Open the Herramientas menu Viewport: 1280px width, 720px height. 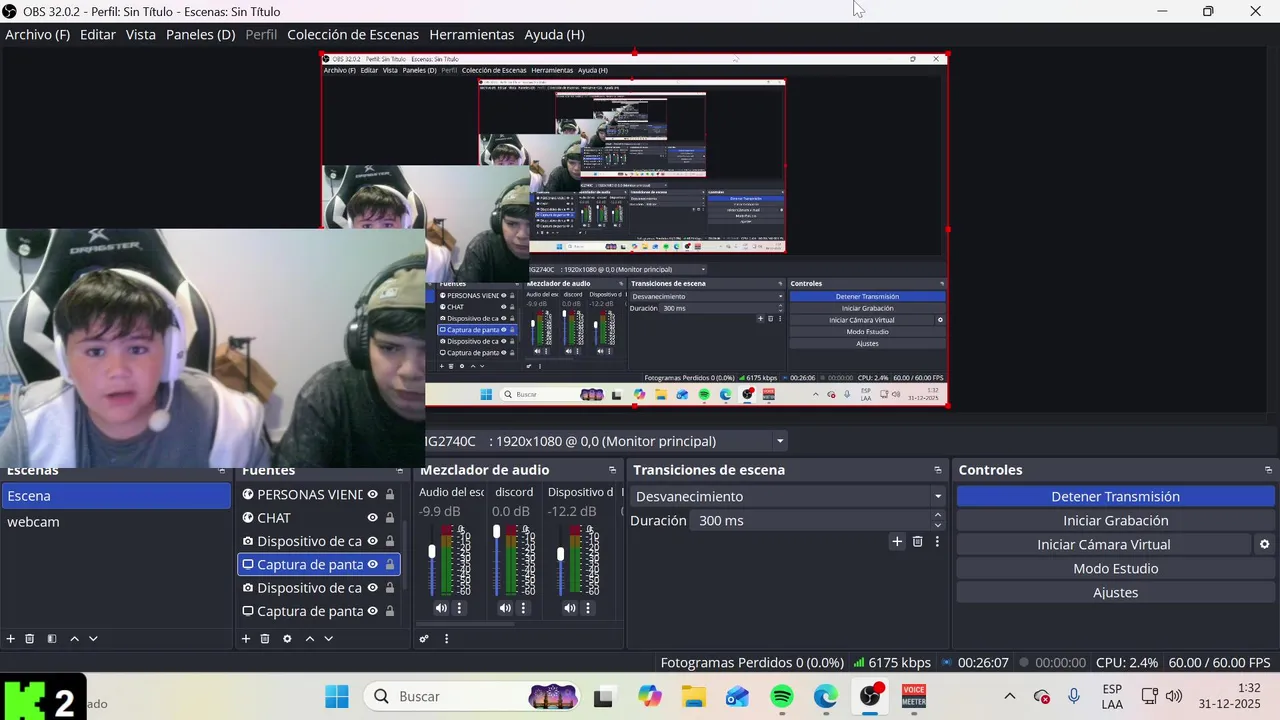pyautogui.click(x=472, y=34)
